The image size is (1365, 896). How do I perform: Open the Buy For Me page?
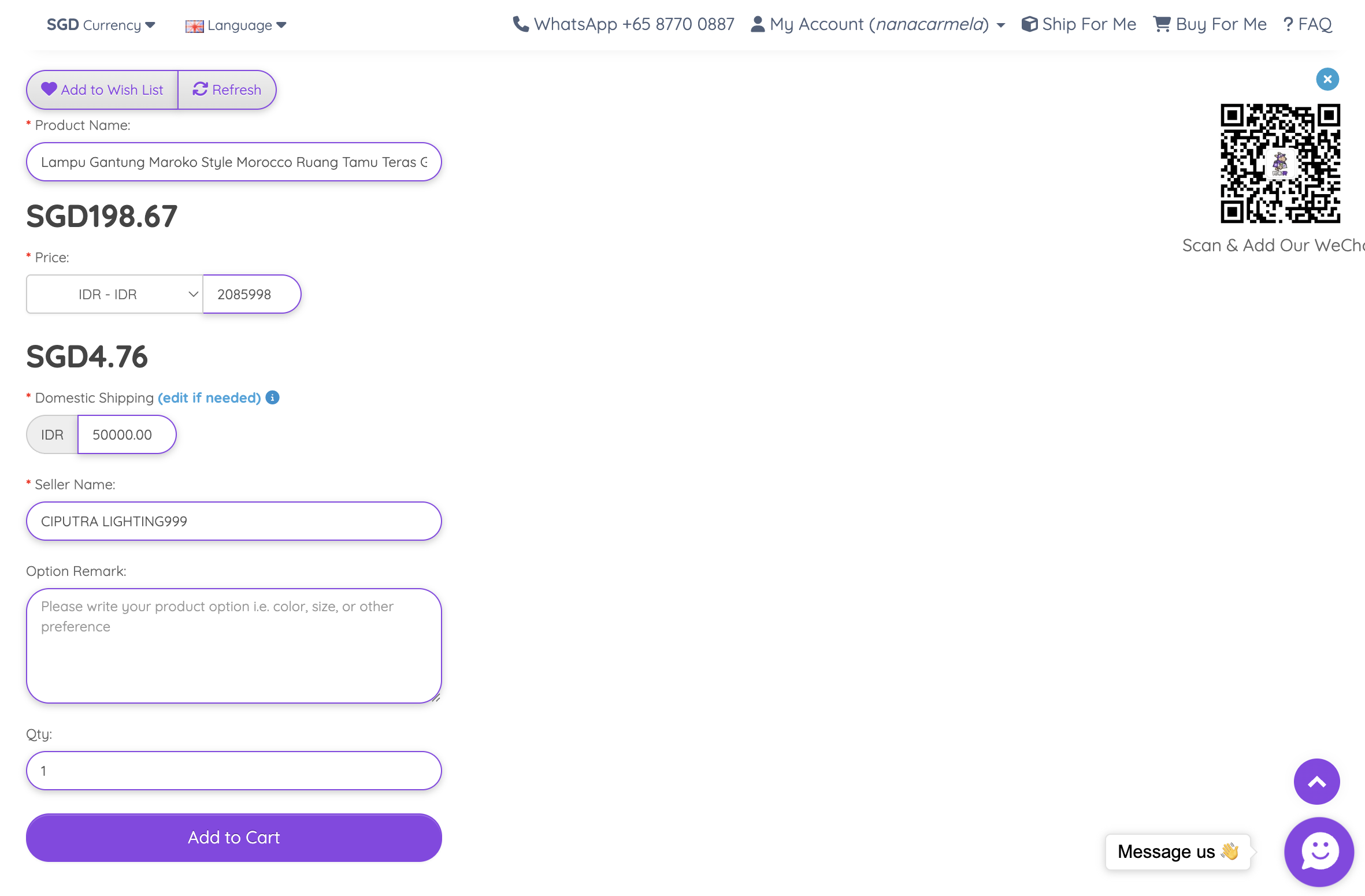1210,24
